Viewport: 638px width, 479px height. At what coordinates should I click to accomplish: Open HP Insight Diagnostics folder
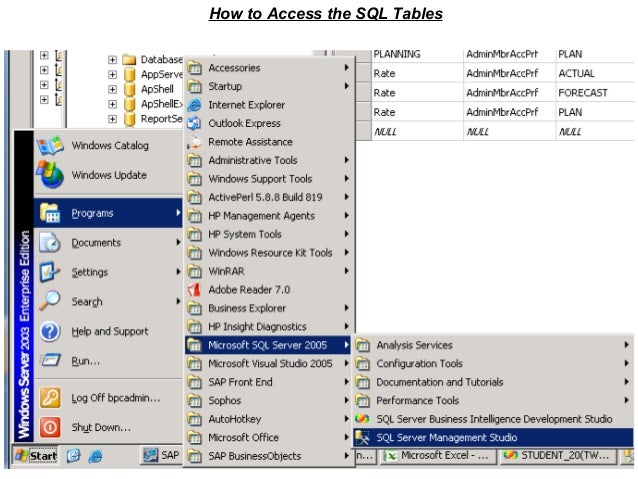point(269,326)
